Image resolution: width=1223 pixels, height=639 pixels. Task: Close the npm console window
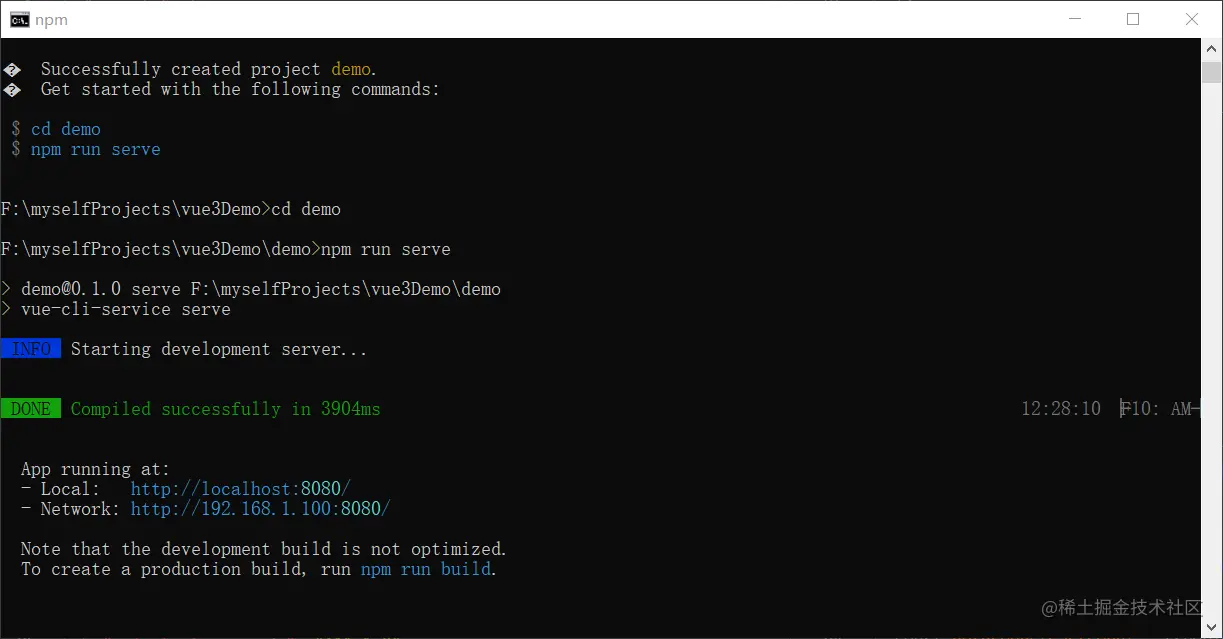(1192, 19)
